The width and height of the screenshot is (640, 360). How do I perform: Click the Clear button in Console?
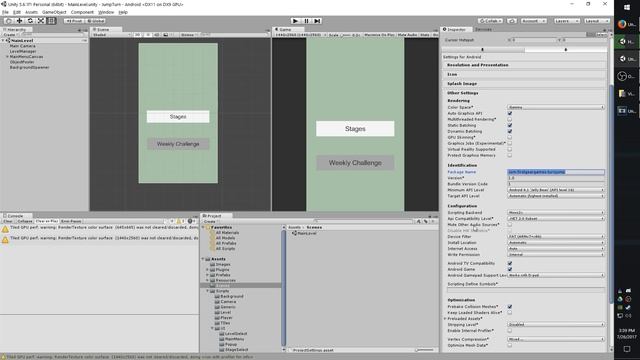click(x=8, y=221)
